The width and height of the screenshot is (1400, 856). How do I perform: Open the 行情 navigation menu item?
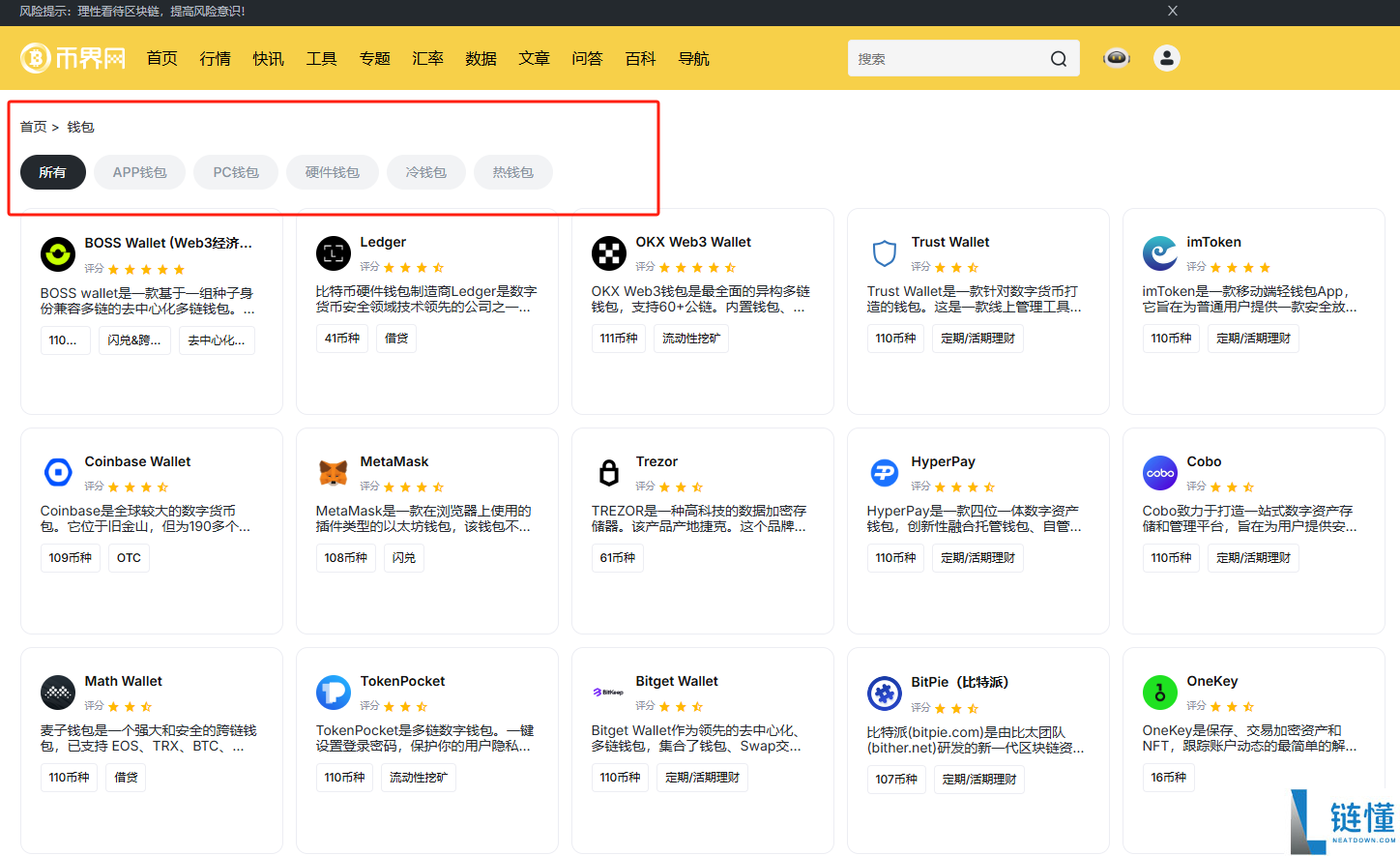[x=216, y=59]
